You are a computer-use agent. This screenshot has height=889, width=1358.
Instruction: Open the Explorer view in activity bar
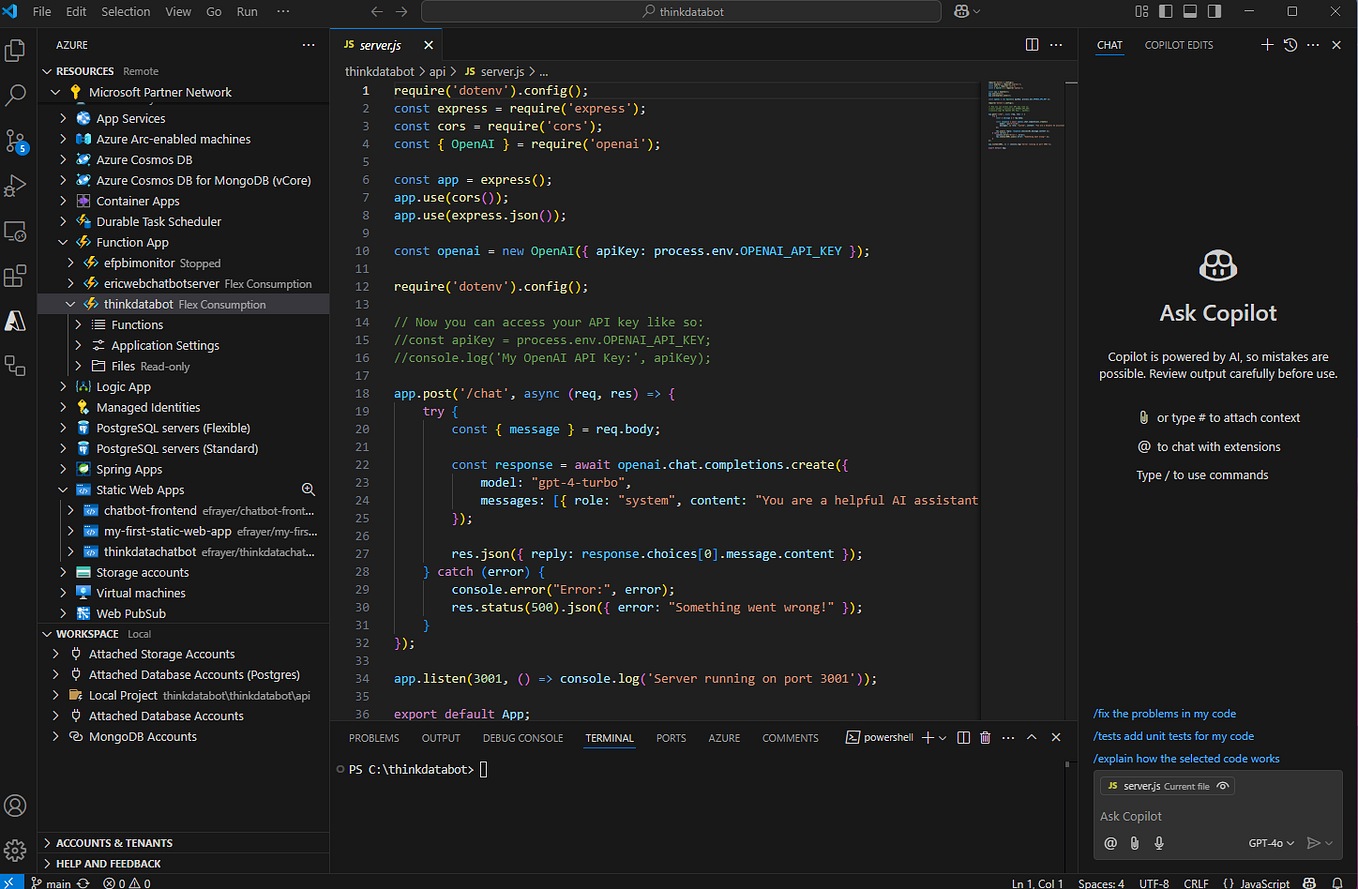16,50
